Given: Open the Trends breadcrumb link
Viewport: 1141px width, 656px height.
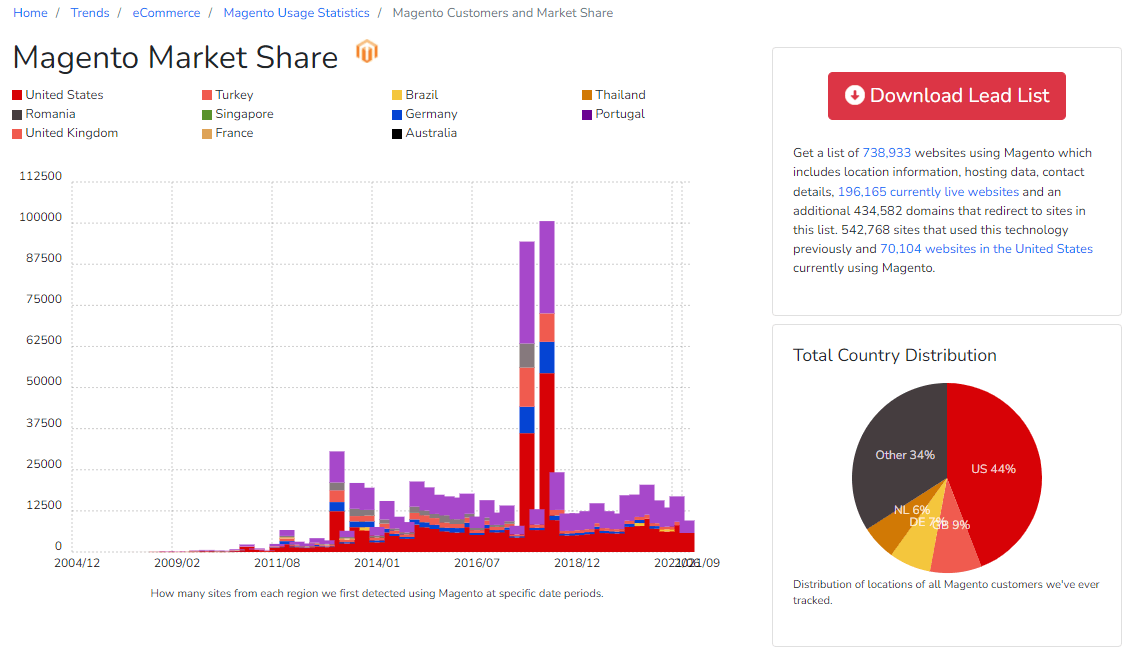Looking at the screenshot, I should [x=90, y=13].
